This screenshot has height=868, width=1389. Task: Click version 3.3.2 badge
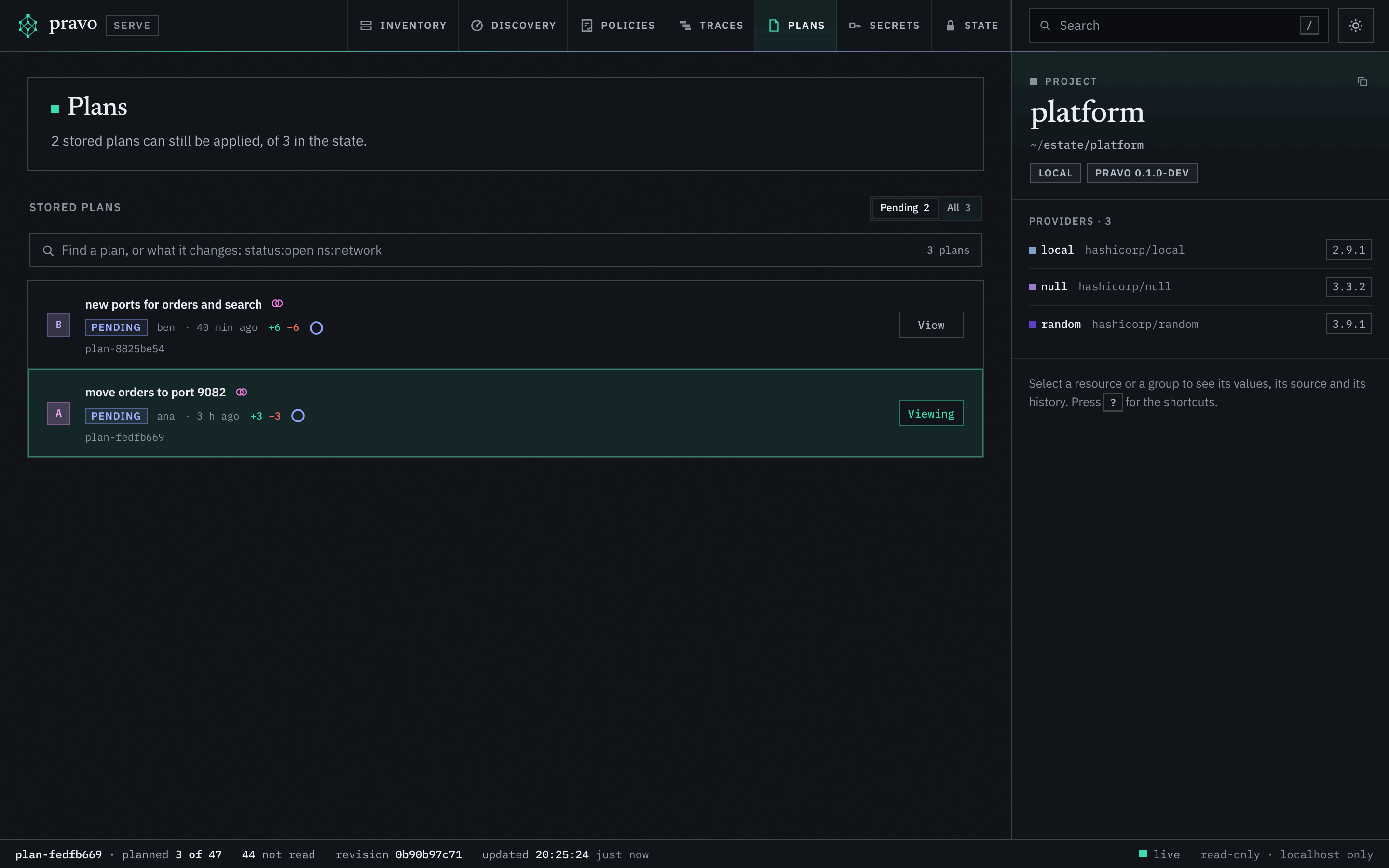(x=1348, y=286)
